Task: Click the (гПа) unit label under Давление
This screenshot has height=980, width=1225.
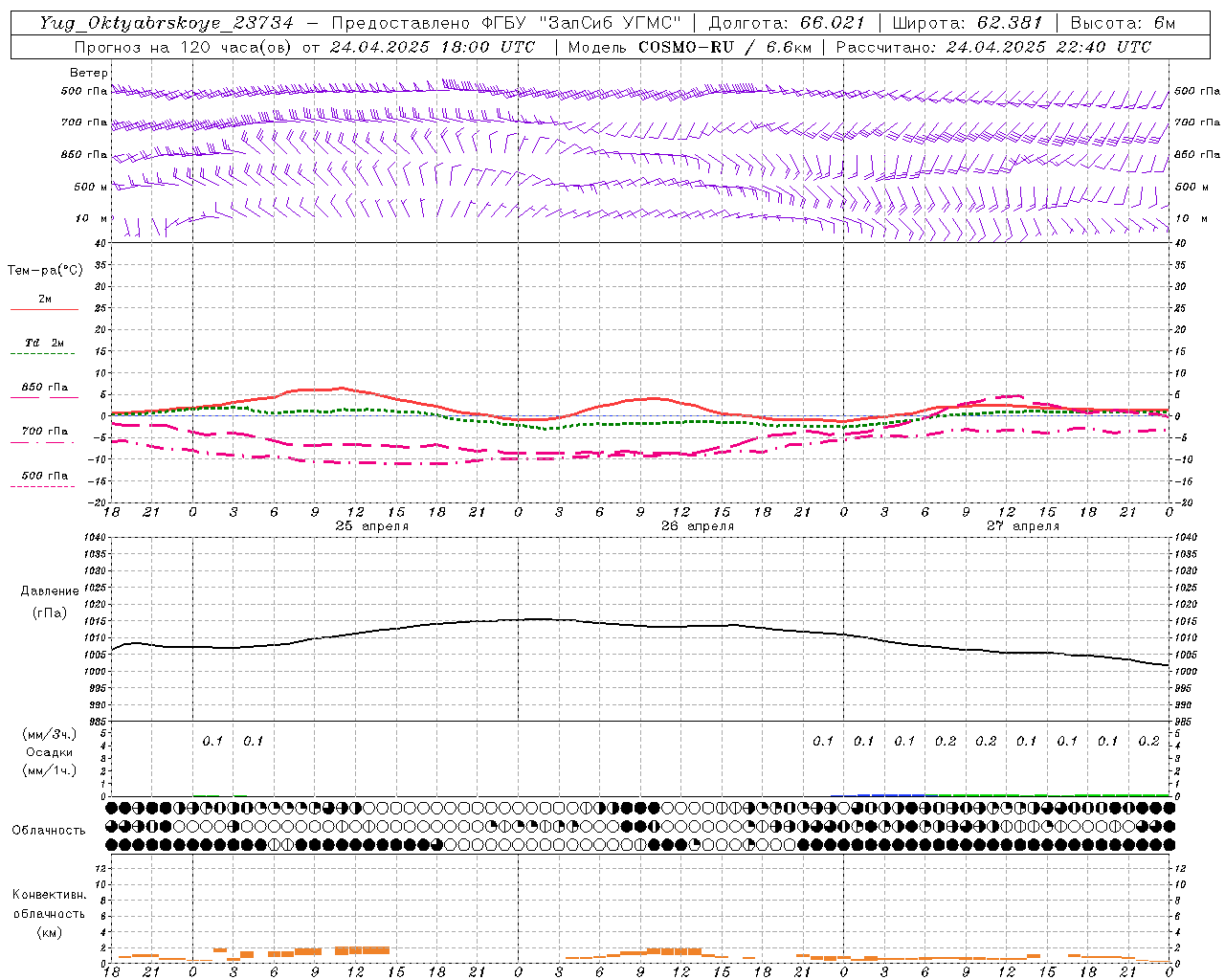Action: pyautogui.click(x=50, y=612)
